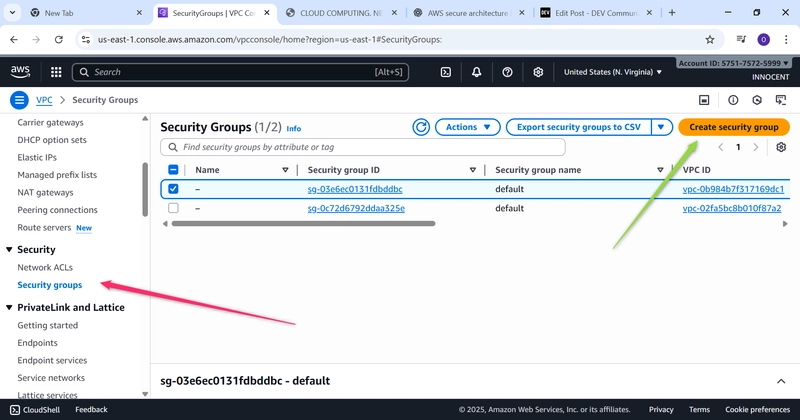
Task: Open security group link sg-03e6ec0131fdbddbc
Action: (355, 189)
